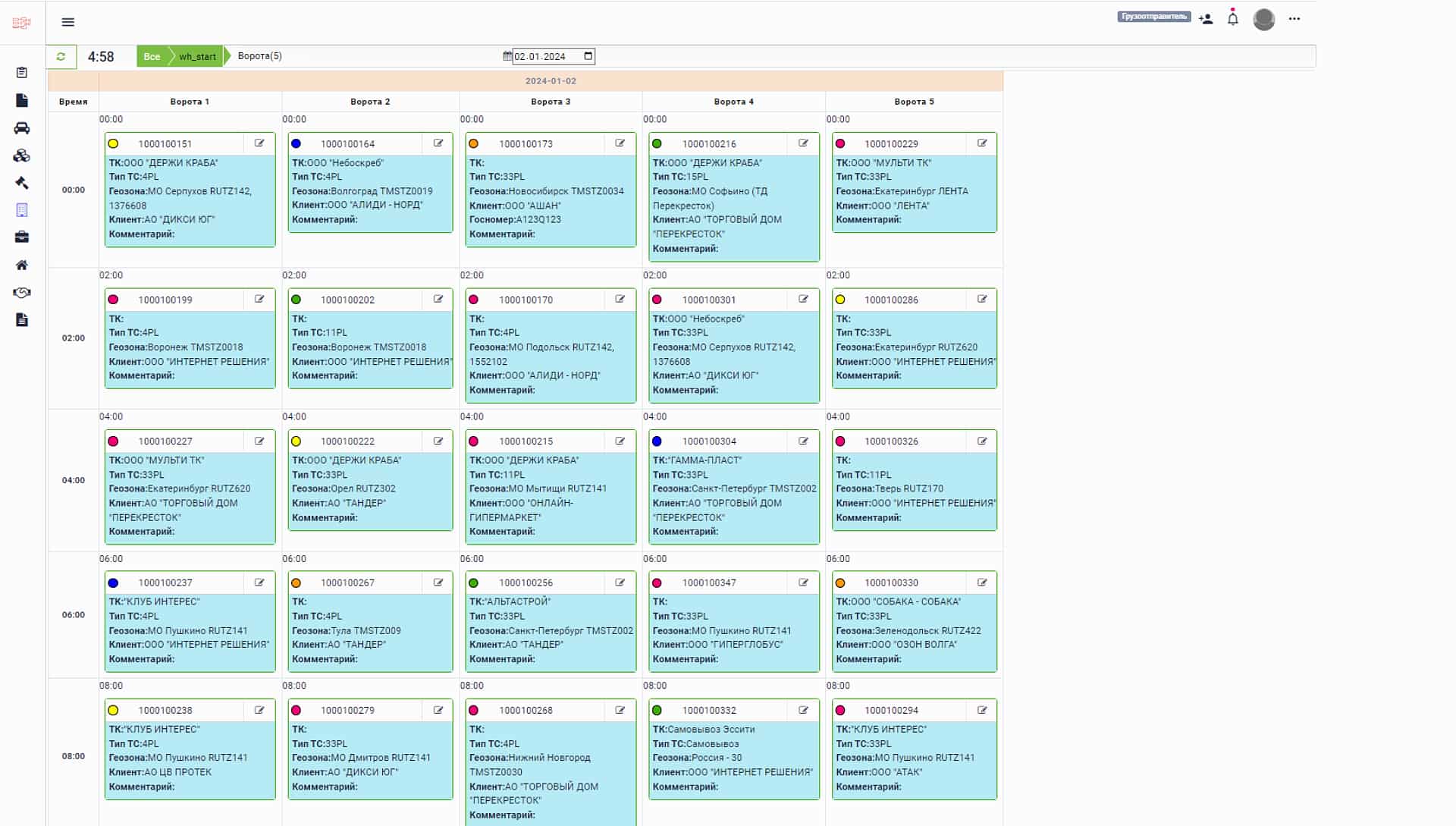Click the add-user icon
The image size is (1456, 826).
[1206, 19]
